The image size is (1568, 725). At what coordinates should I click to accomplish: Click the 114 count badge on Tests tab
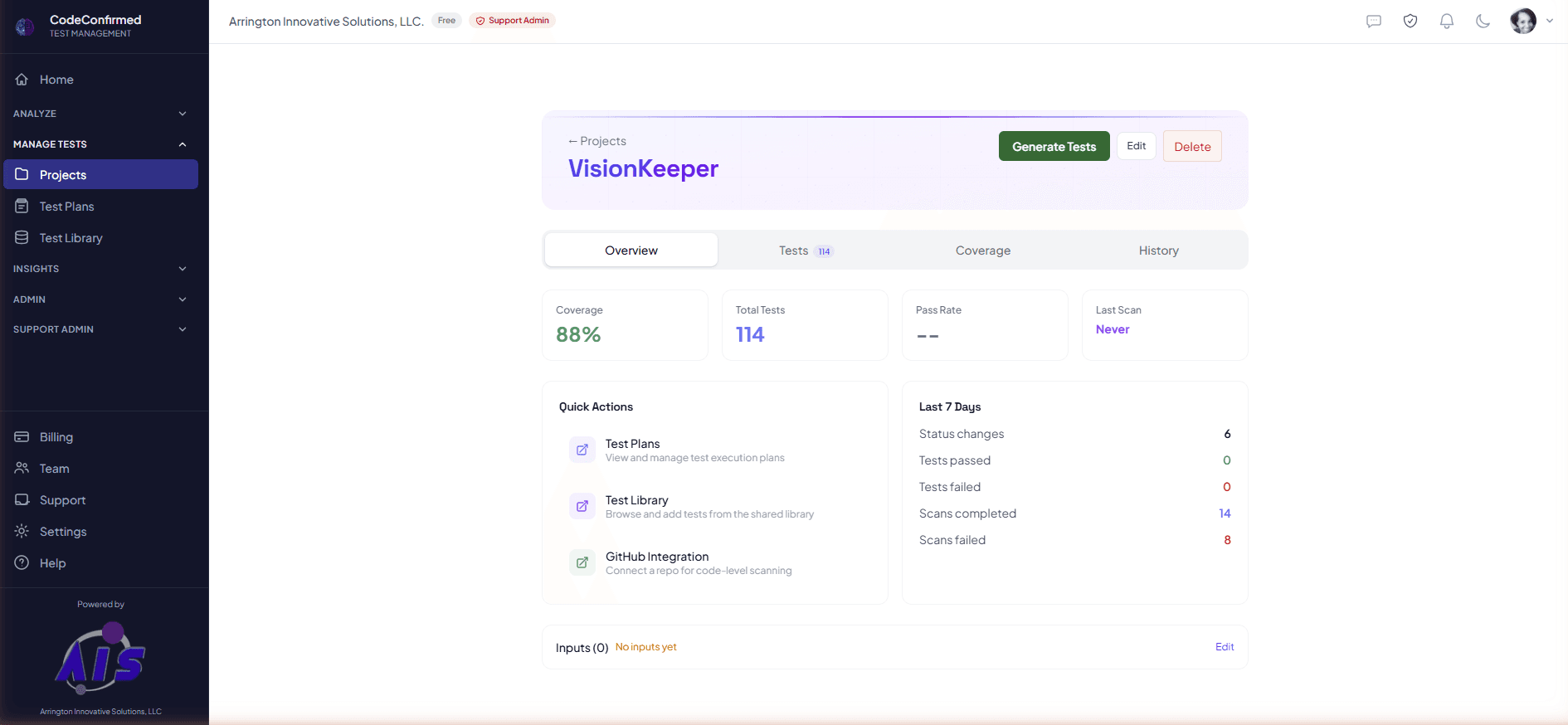point(824,251)
